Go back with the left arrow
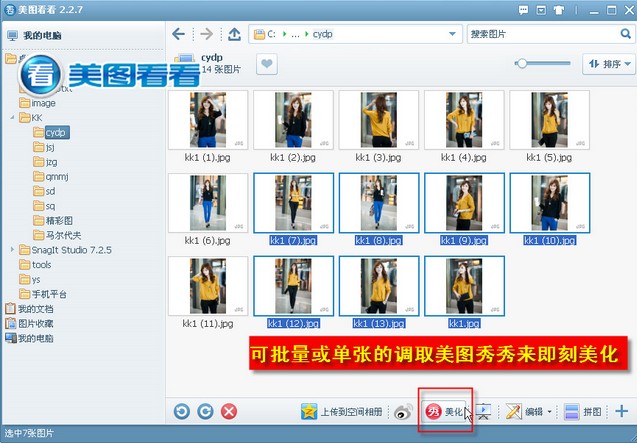 pos(178,34)
